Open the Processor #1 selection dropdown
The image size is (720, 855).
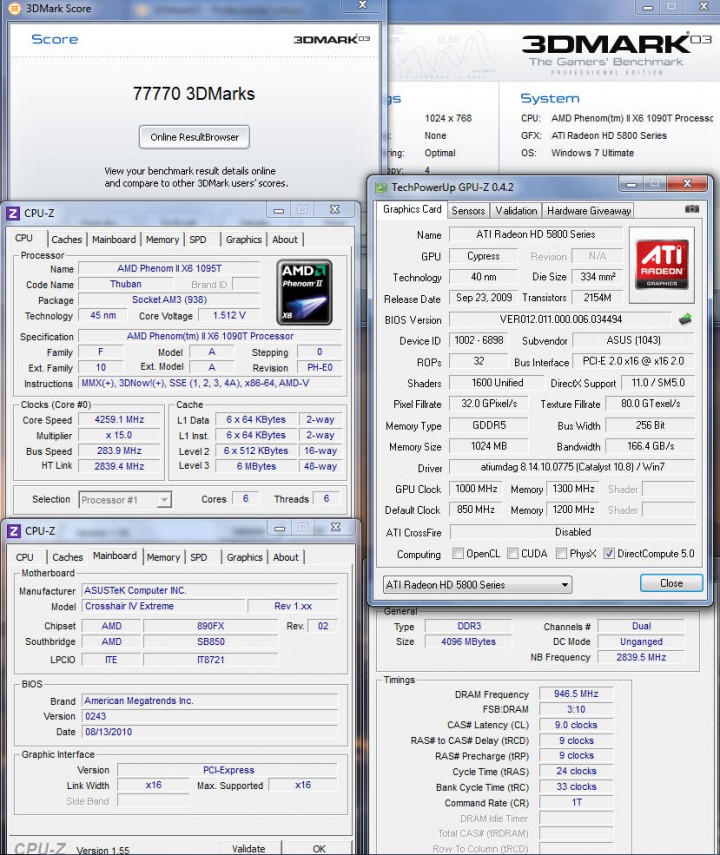(x=125, y=499)
